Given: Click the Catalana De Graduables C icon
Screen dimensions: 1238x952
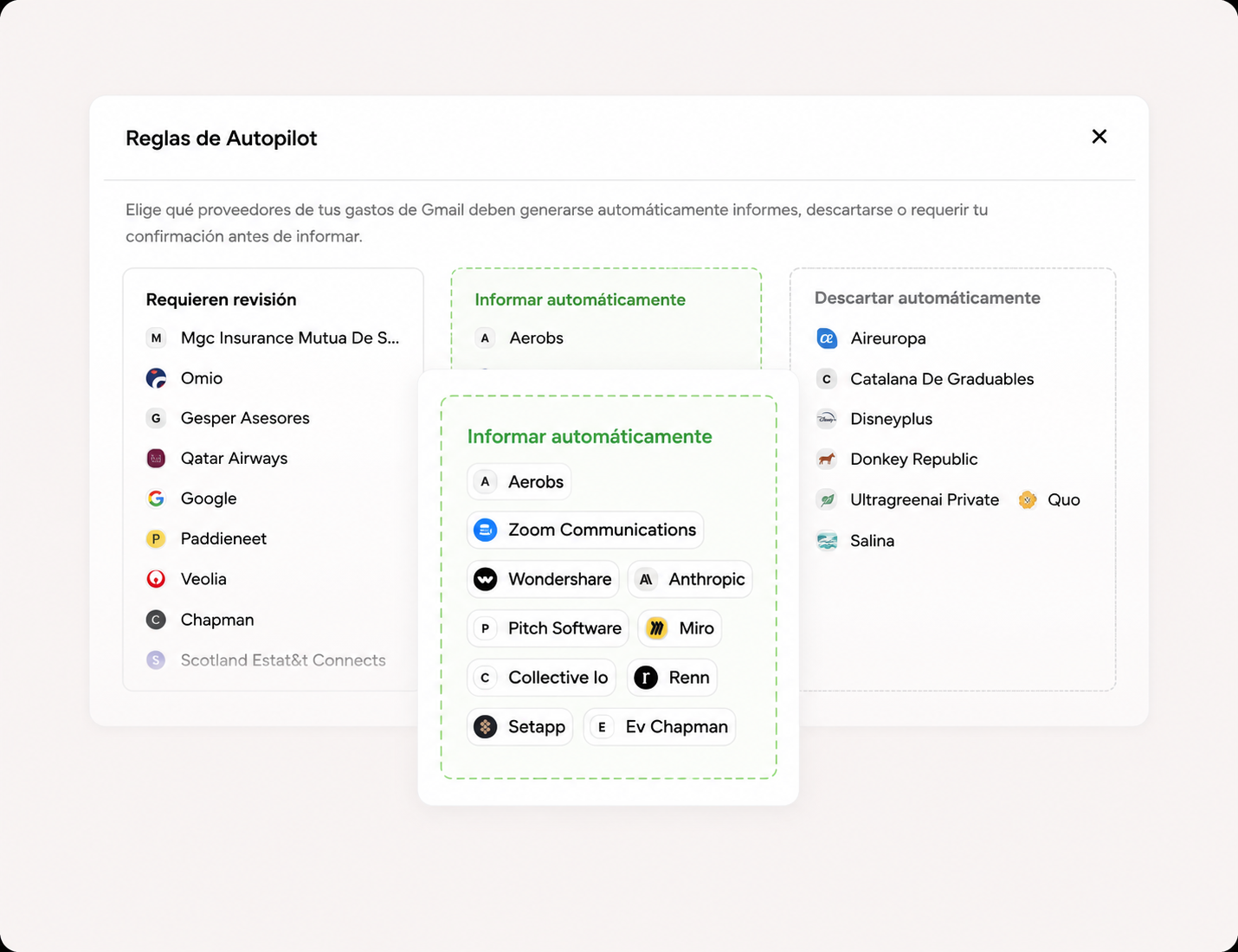Looking at the screenshot, I should pyautogui.click(x=827, y=379).
